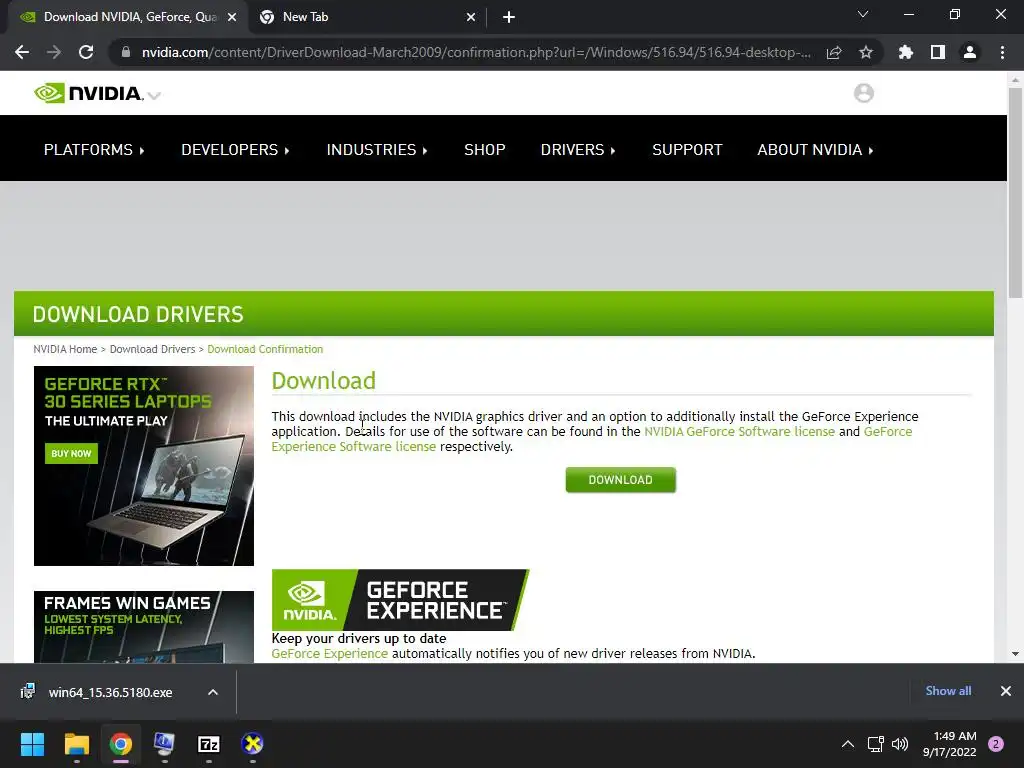Click the scrollbar down arrow
Viewport: 1024px width, 768px height.
(x=1015, y=654)
